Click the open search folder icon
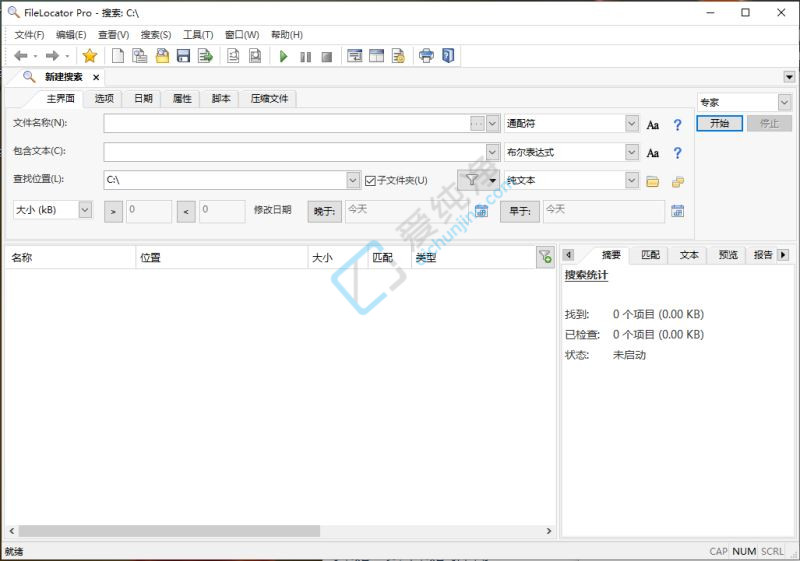The image size is (800, 561). pos(162,56)
